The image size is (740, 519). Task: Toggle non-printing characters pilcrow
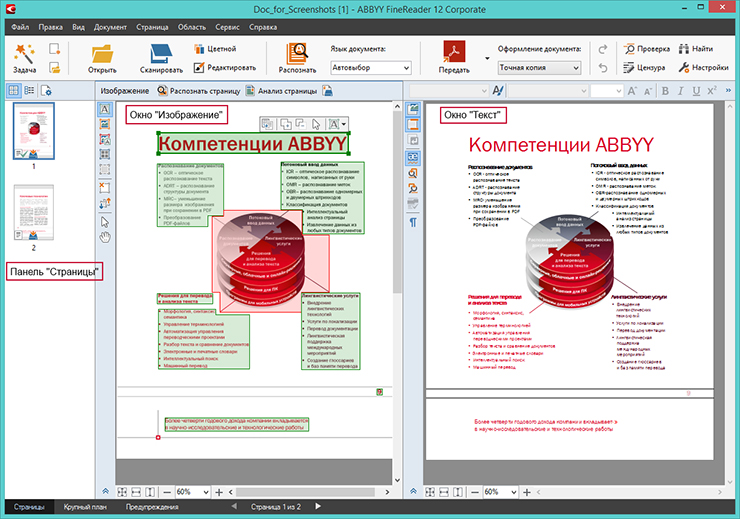[x=413, y=222]
